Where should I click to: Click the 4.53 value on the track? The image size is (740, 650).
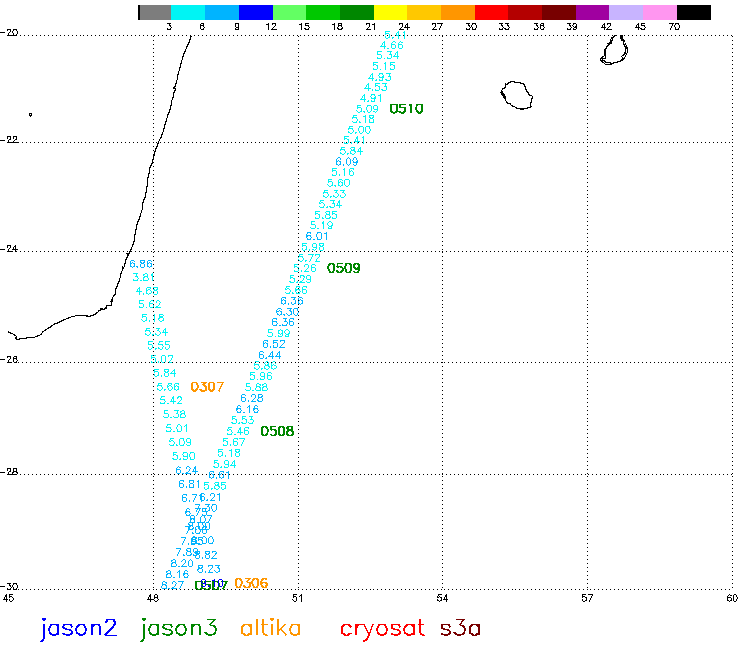point(376,87)
